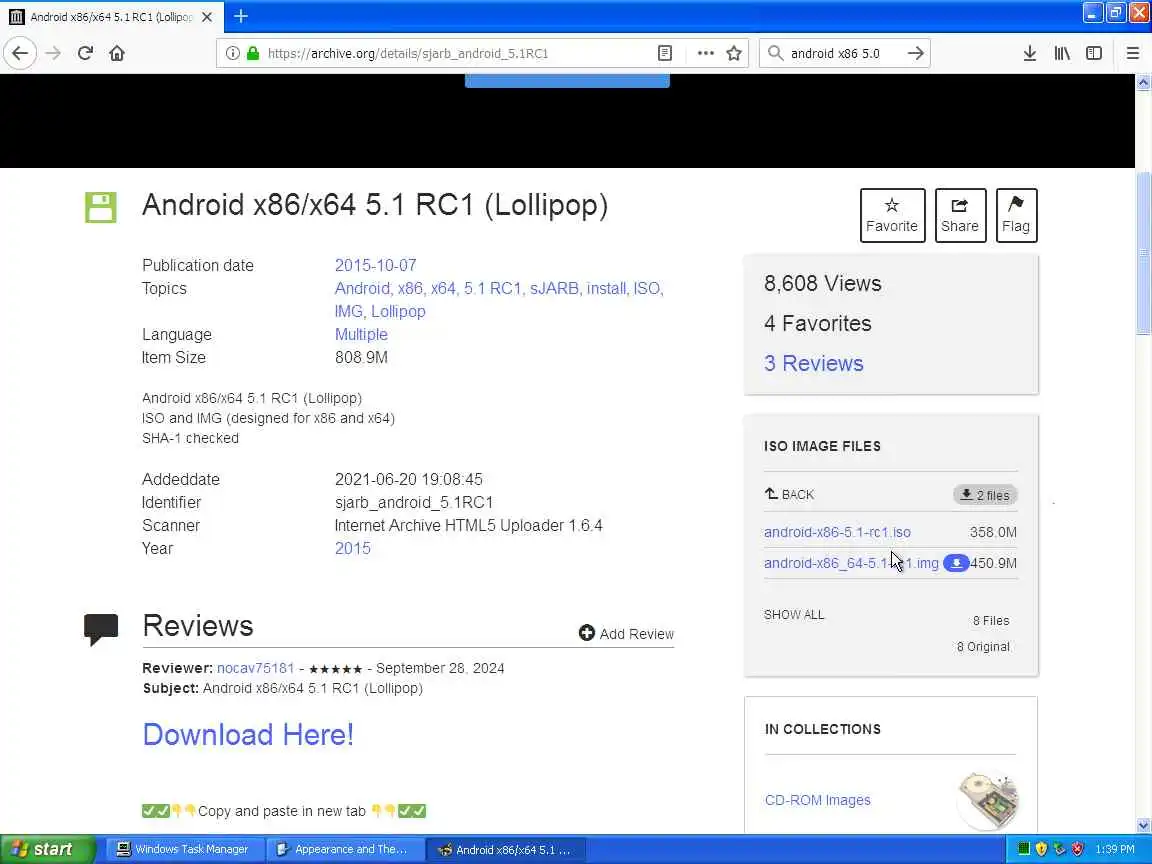Screen dimensions: 1152x864
Task: Click the 1:39 PM taskbar clock
Action: (1115, 849)
